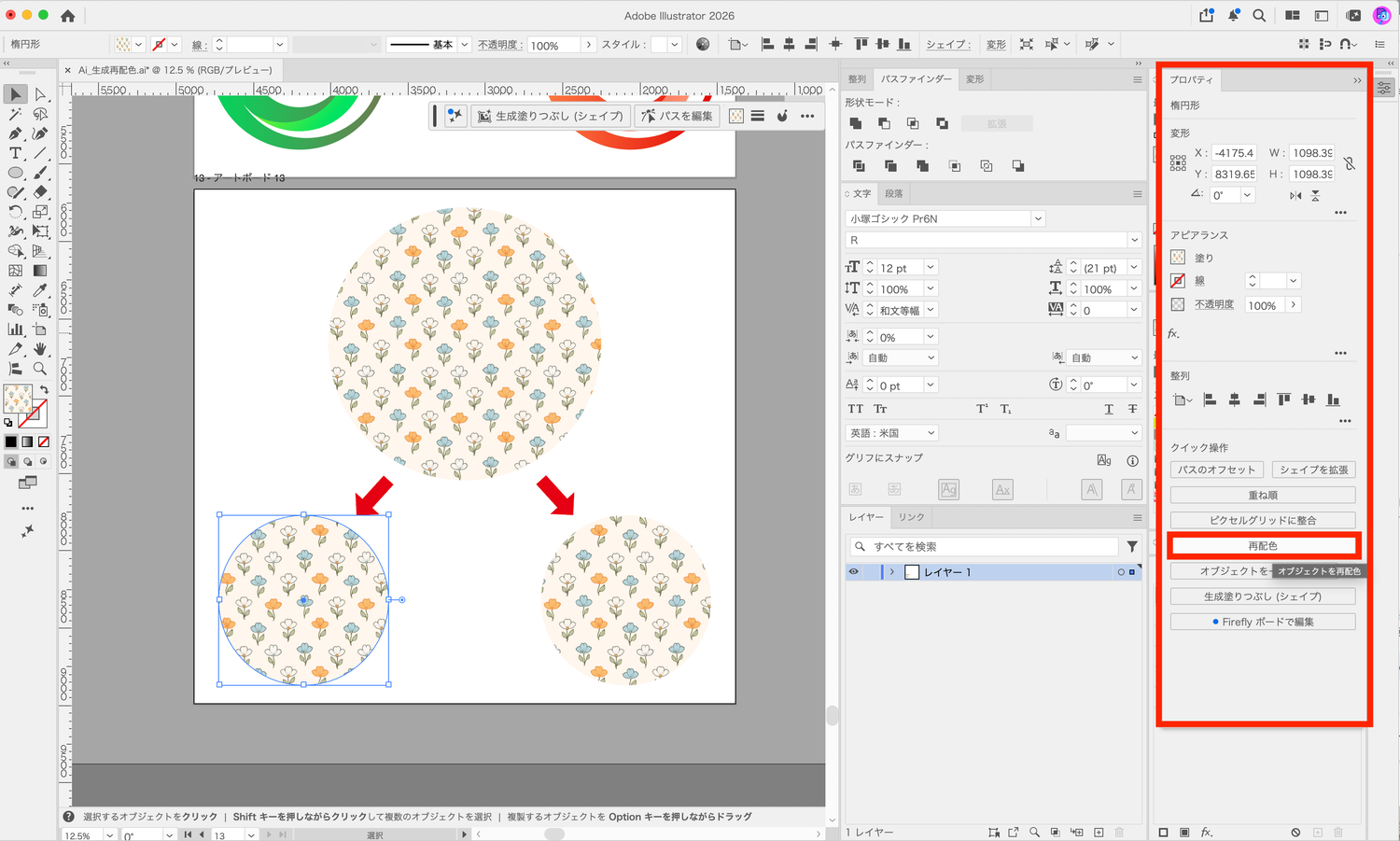Toggle the Superscript text button

pyautogui.click(x=982, y=409)
